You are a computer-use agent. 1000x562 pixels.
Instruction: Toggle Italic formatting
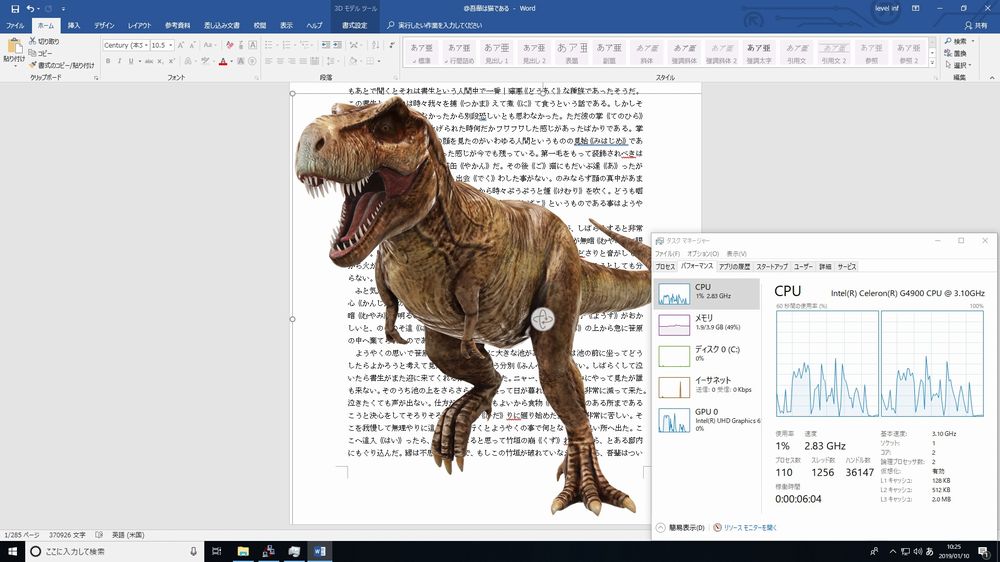pyautogui.click(x=120, y=62)
